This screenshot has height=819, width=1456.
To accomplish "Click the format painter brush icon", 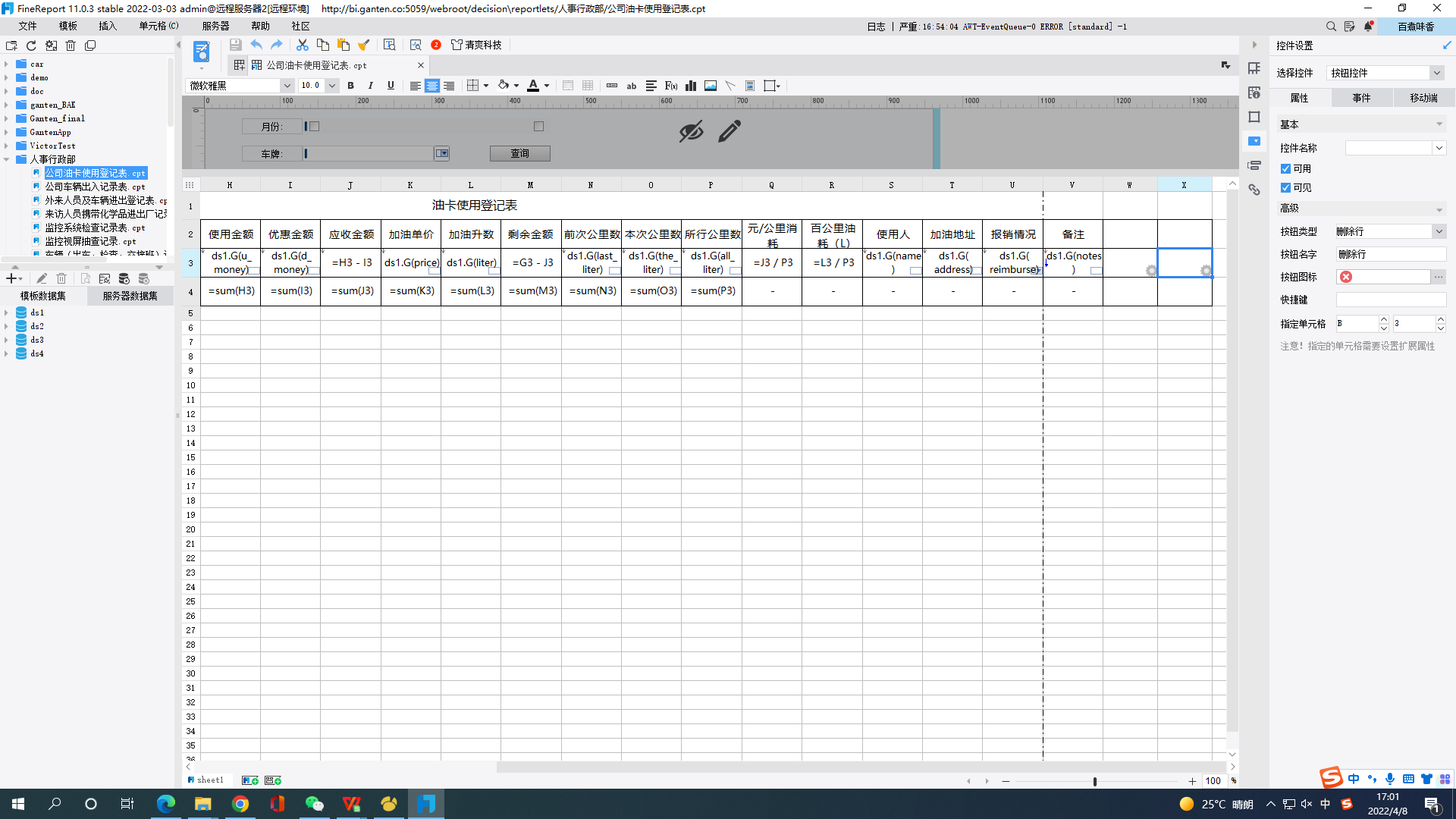I will point(364,45).
